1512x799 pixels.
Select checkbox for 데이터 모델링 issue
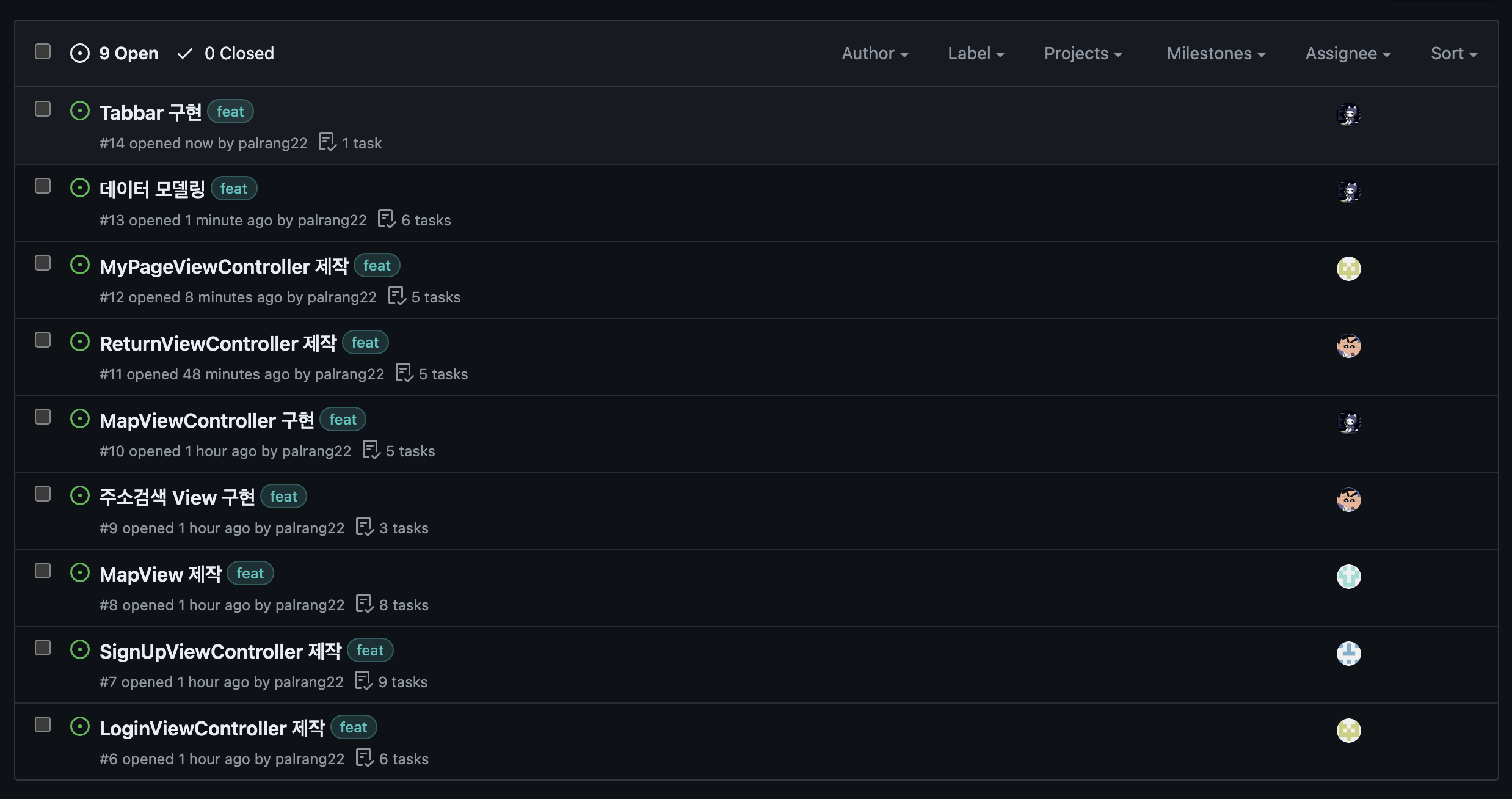[x=43, y=186]
